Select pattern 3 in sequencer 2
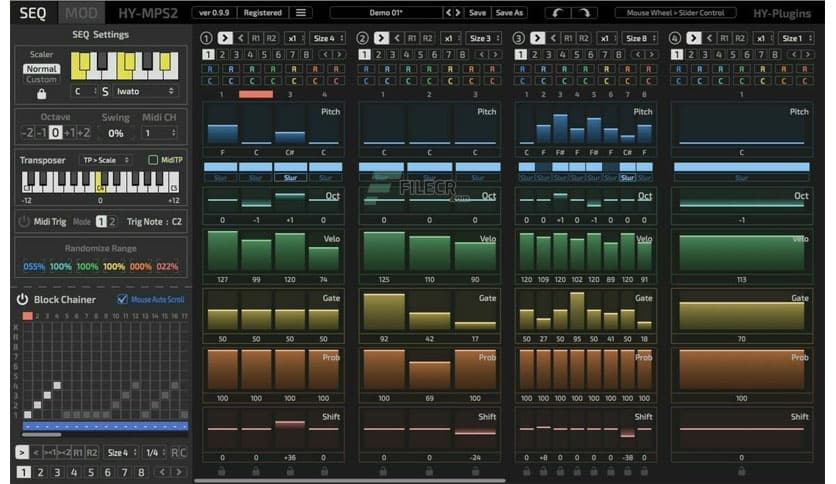The height and width of the screenshot is (484, 836). point(392,54)
